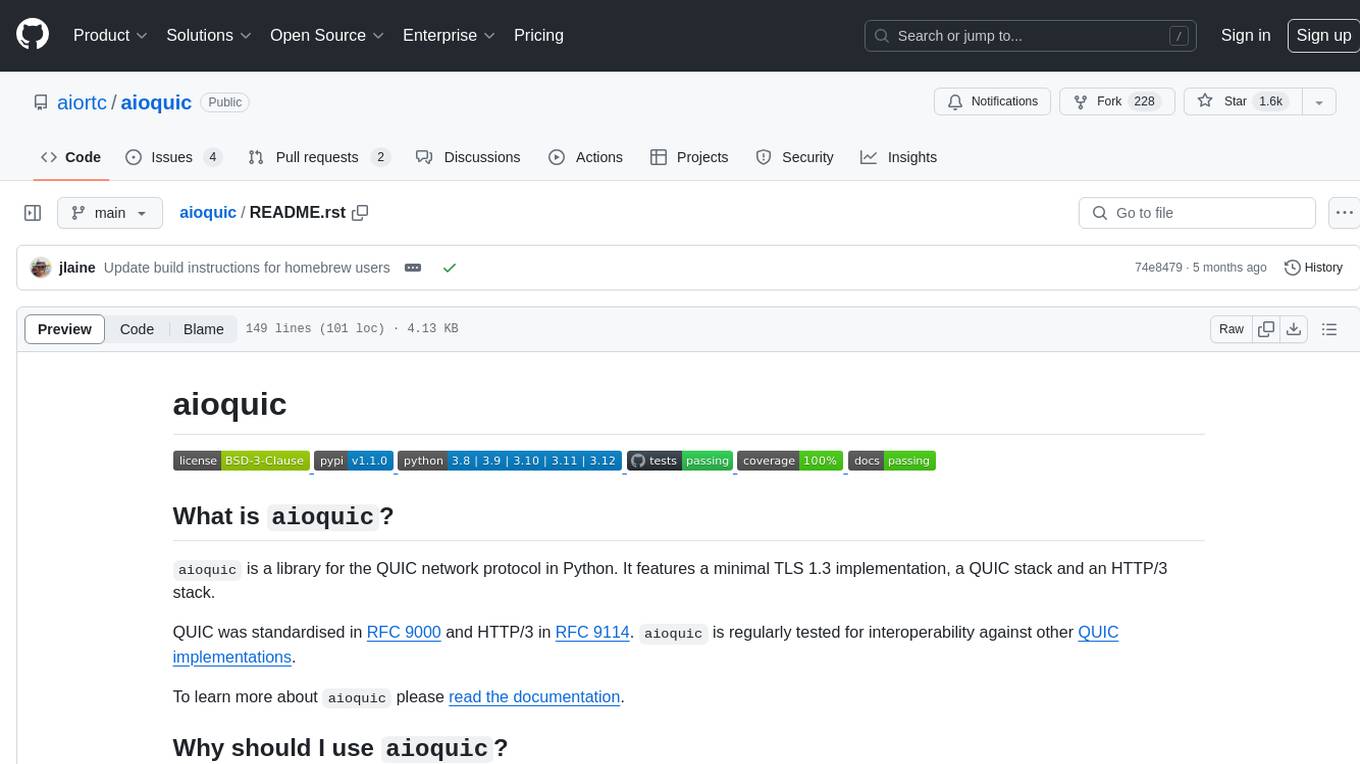Open the homebrew build instructions commit message
1360x764 pixels.
[247, 267]
